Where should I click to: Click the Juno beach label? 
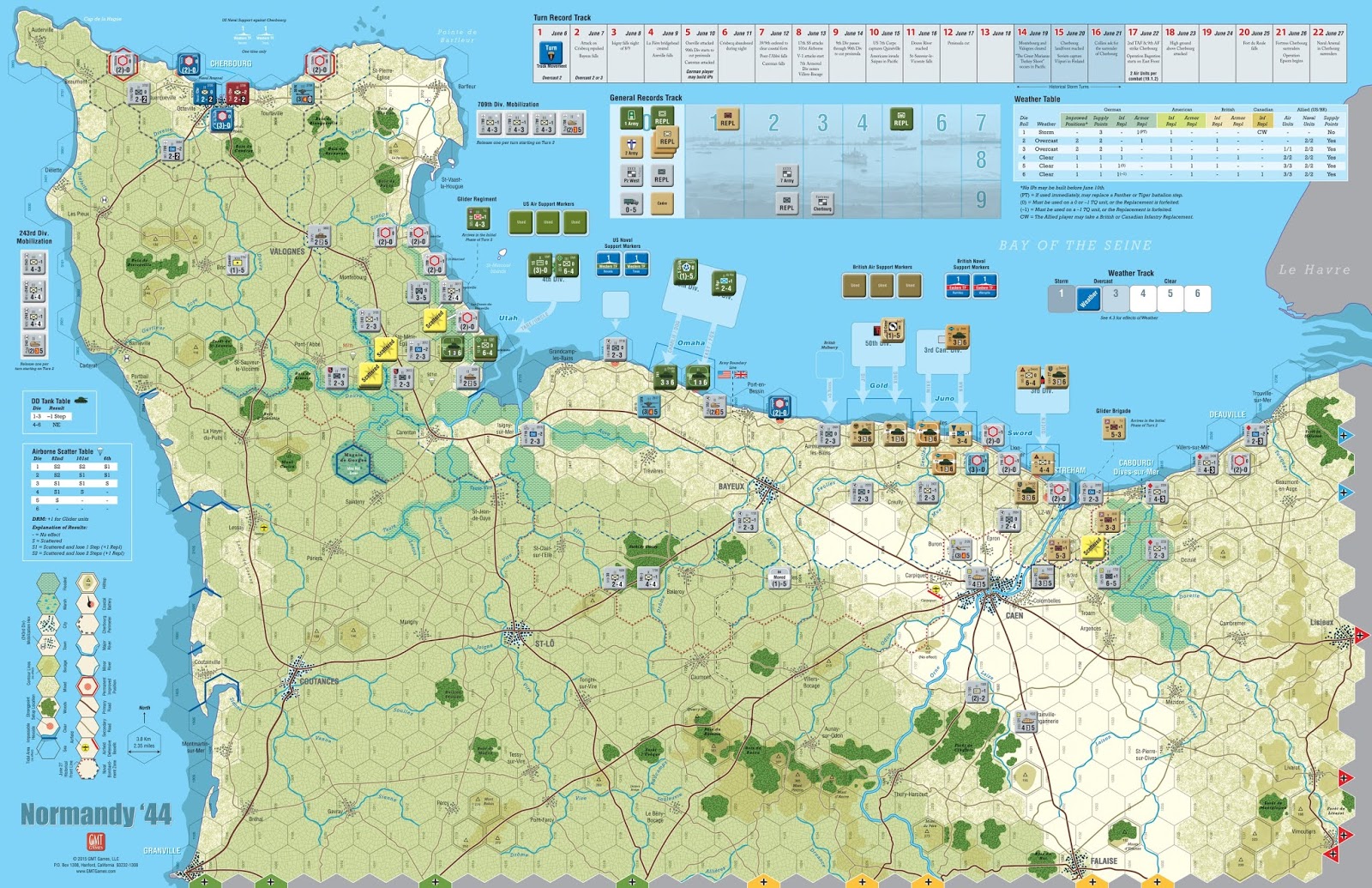pos(944,398)
